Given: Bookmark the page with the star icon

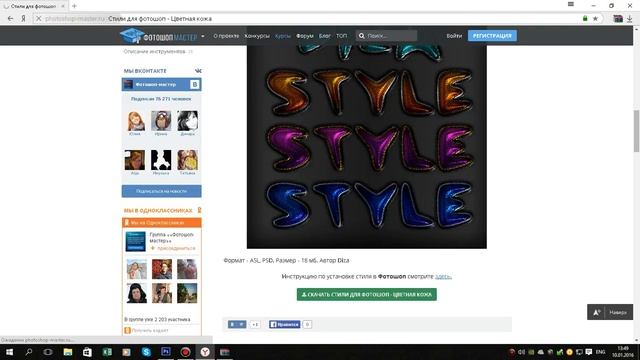Looking at the screenshot, I should click(596, 18).
